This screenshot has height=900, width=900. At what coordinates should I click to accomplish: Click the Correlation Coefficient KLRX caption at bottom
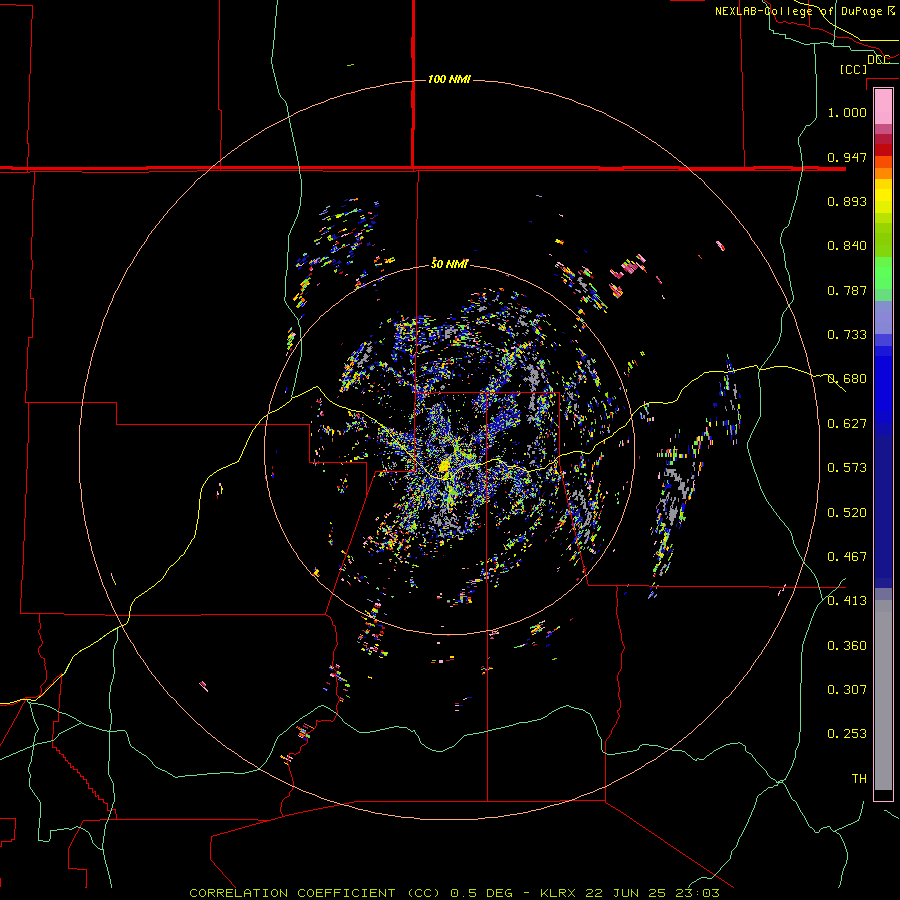pyautogui.click(x=454, y=893)
